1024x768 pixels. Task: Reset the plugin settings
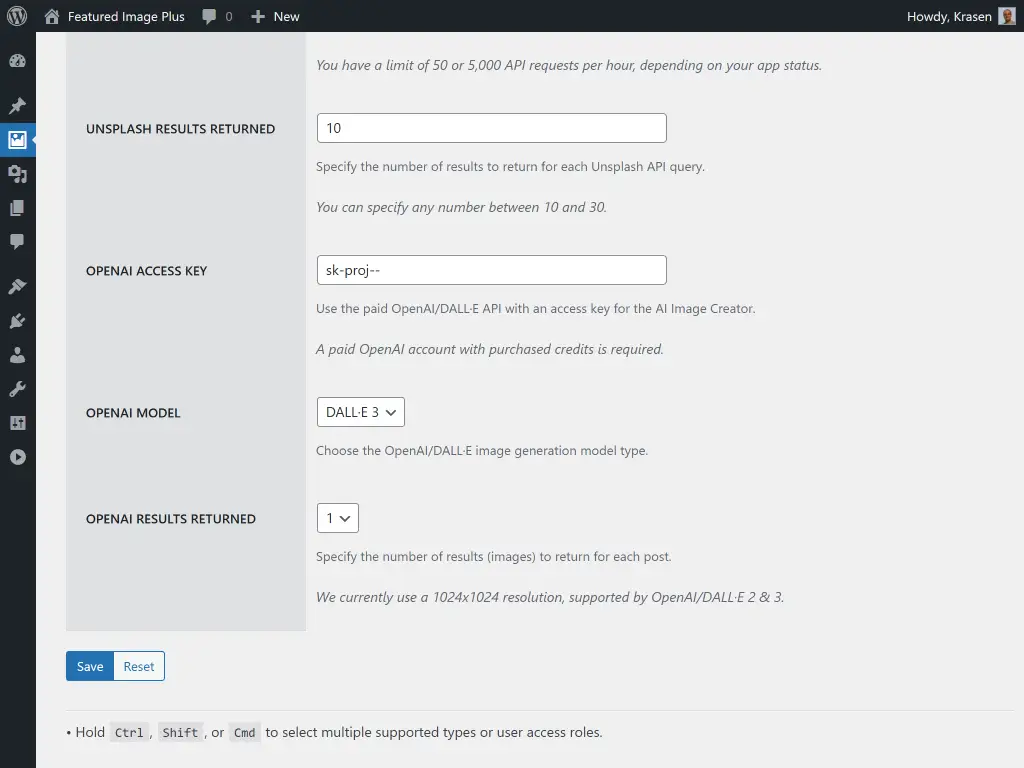pyautogui.click(x=139, y=666)
